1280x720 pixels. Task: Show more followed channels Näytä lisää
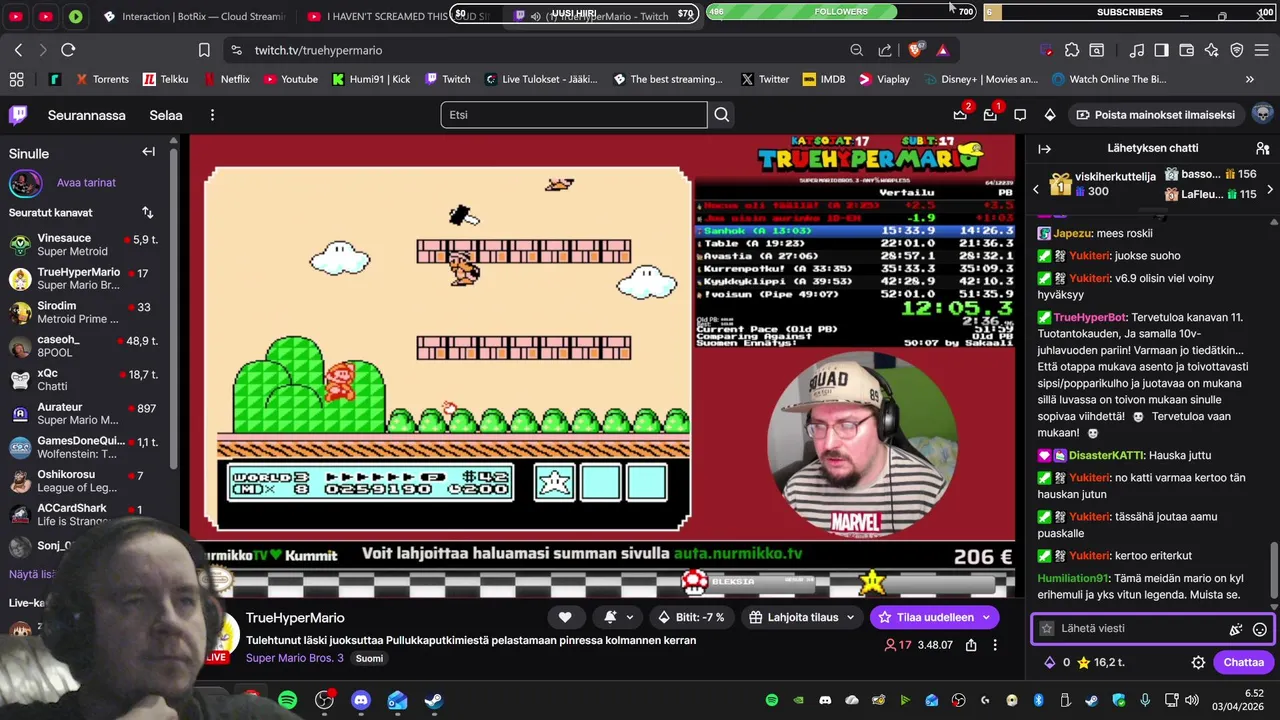coord(32,574)
